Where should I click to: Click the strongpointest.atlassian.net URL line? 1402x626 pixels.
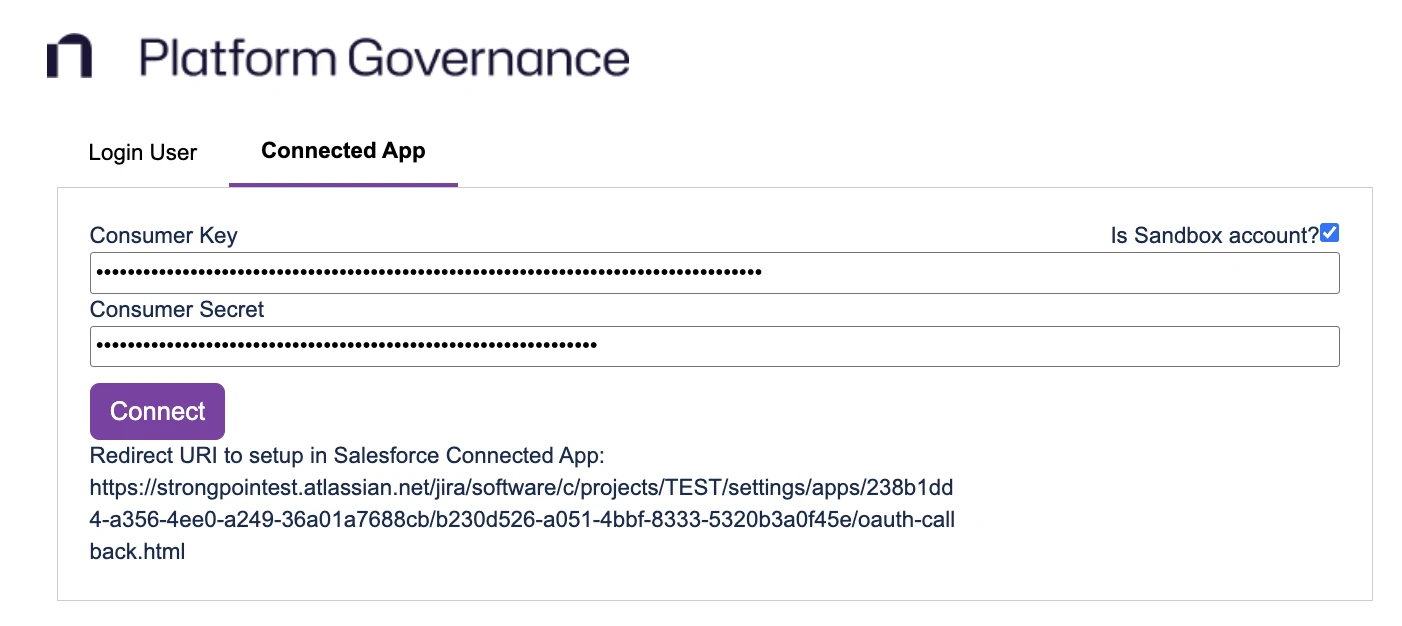521,488
